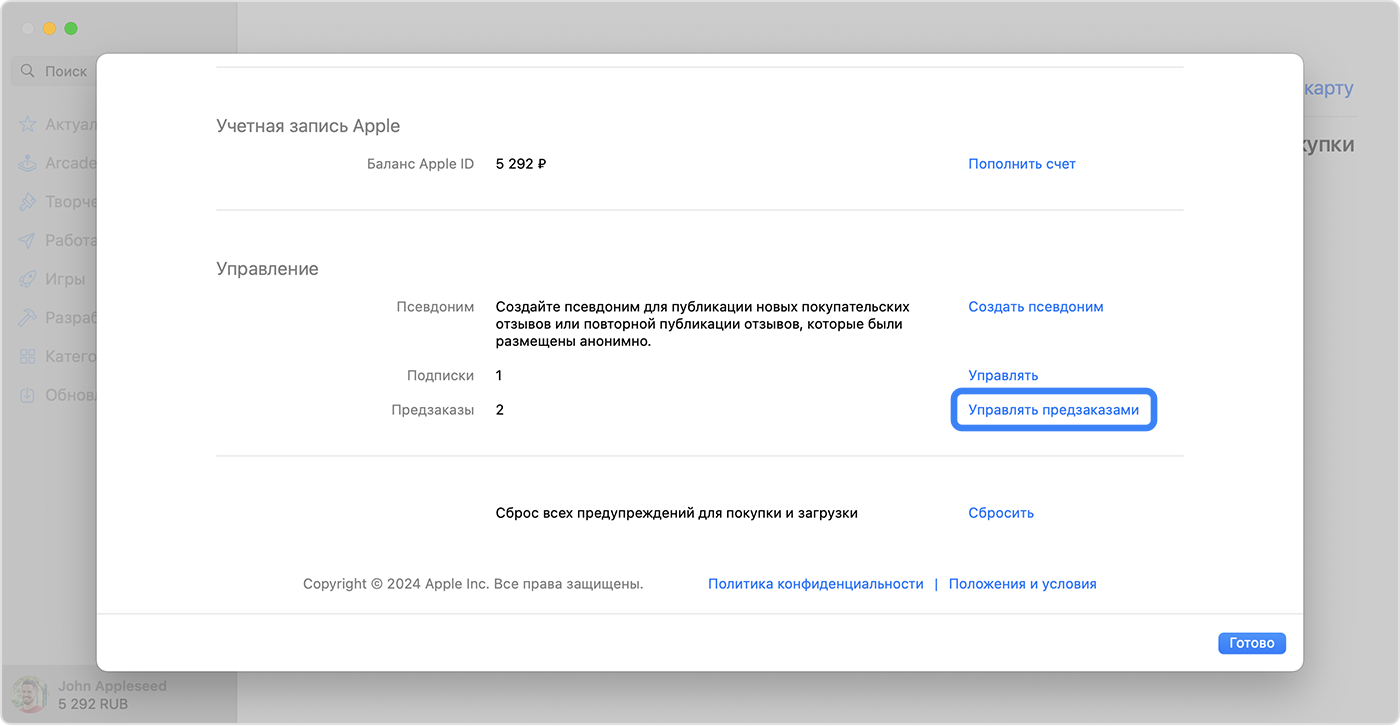The image size is (1400, 726).
Task: Select the Категории grid icon in sidebar
Action: [28, 357]
